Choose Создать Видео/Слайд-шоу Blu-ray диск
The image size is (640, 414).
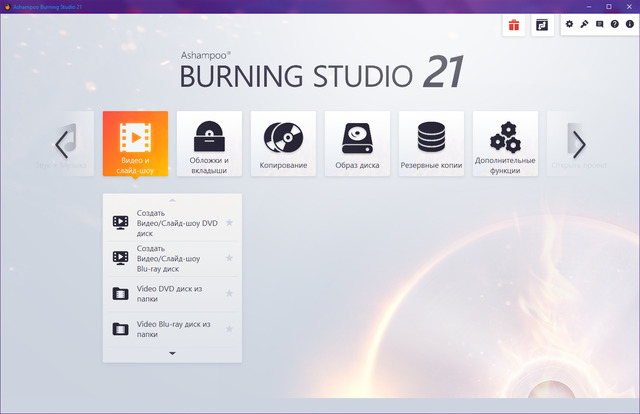[x=172, y=258]
